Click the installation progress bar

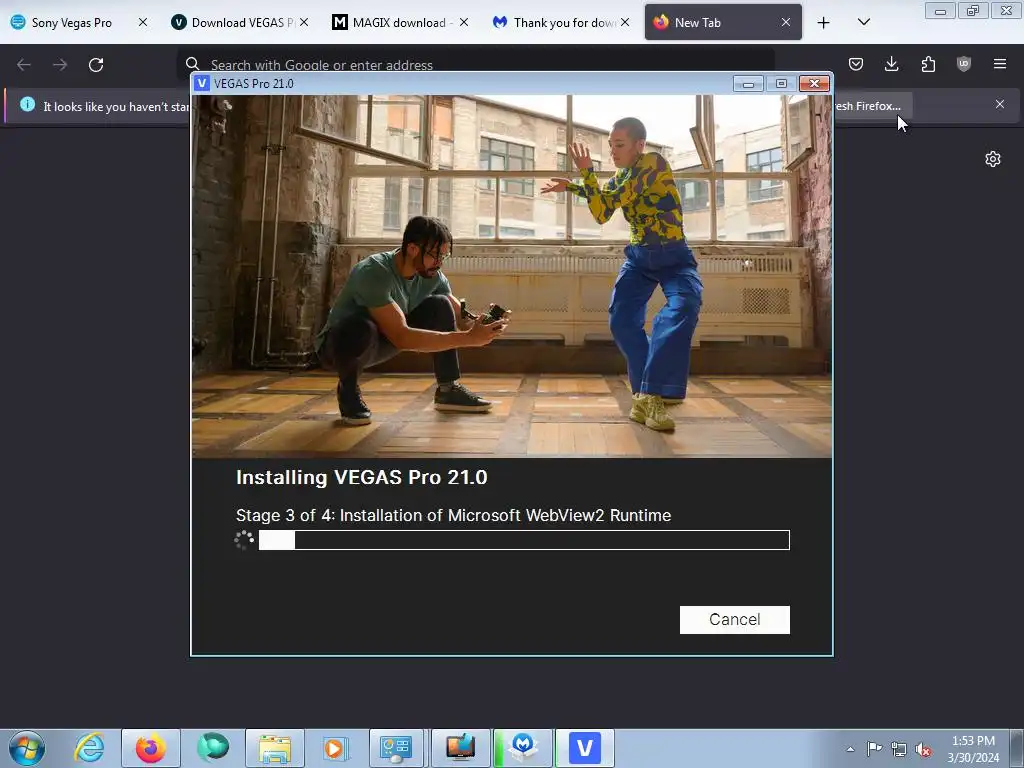(x=524, y=540)
